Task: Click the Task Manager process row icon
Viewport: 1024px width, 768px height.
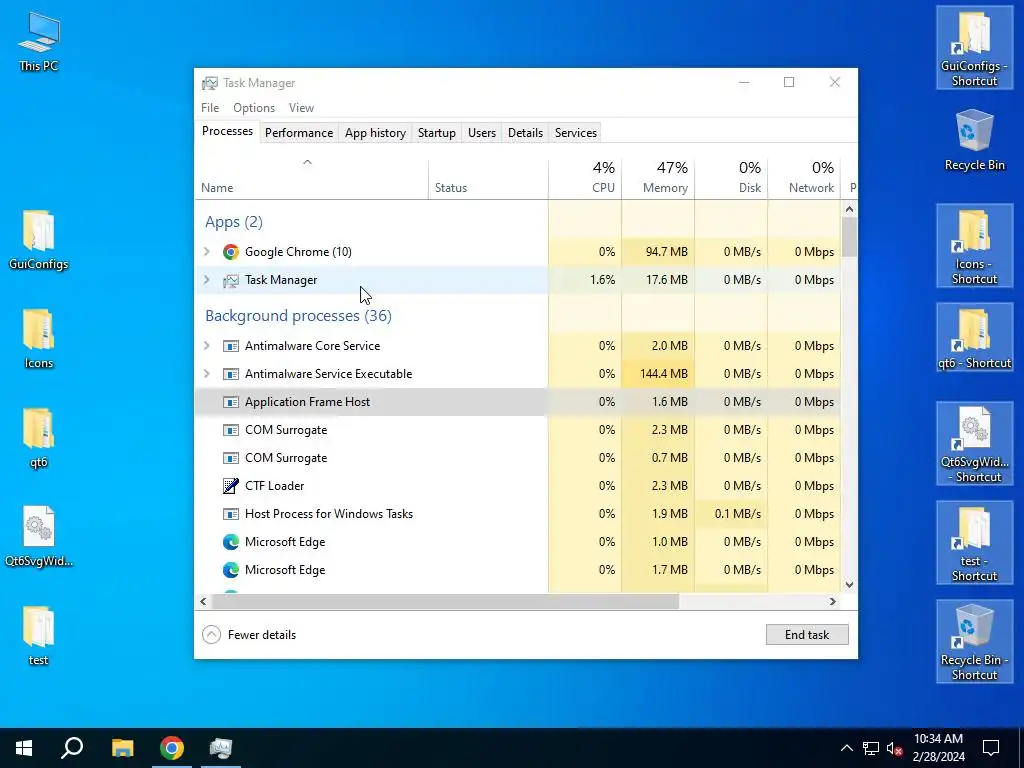Action: point(231,280)
